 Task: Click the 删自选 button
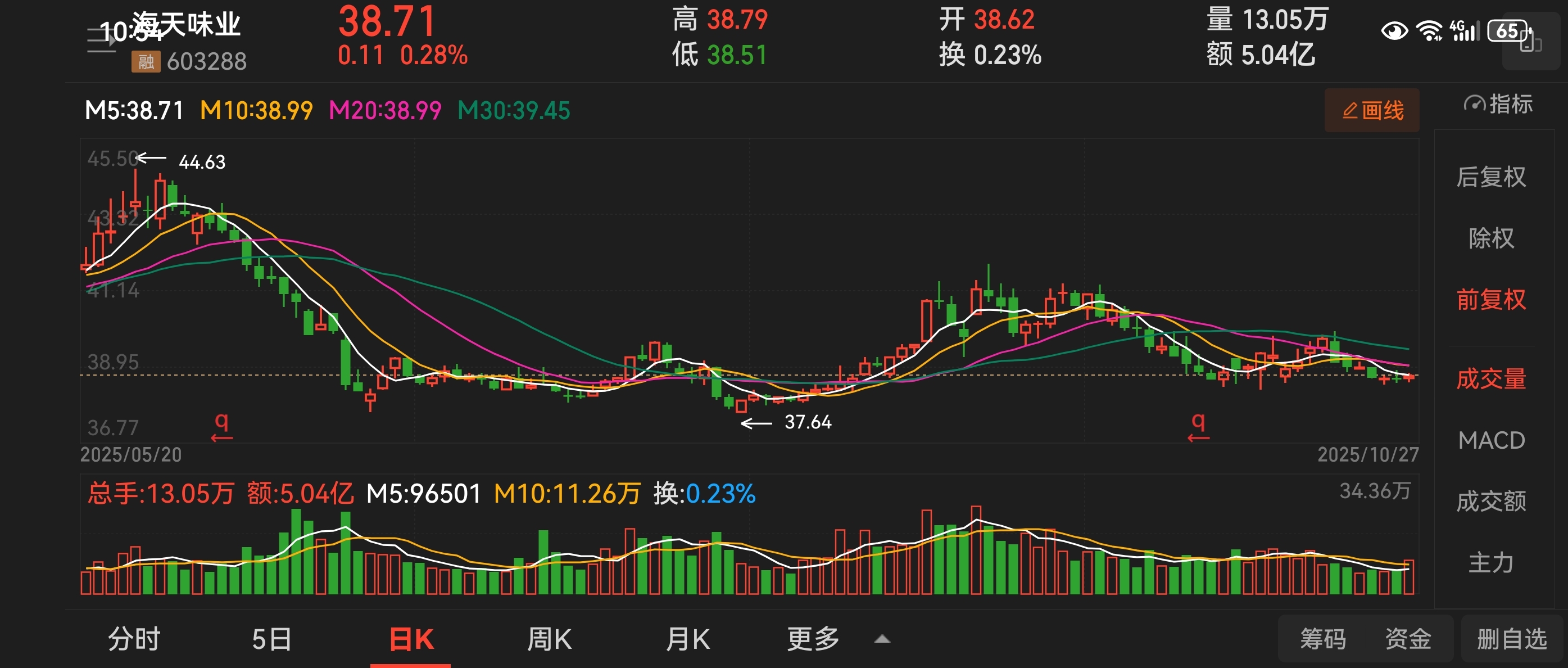pos(1511,639)
